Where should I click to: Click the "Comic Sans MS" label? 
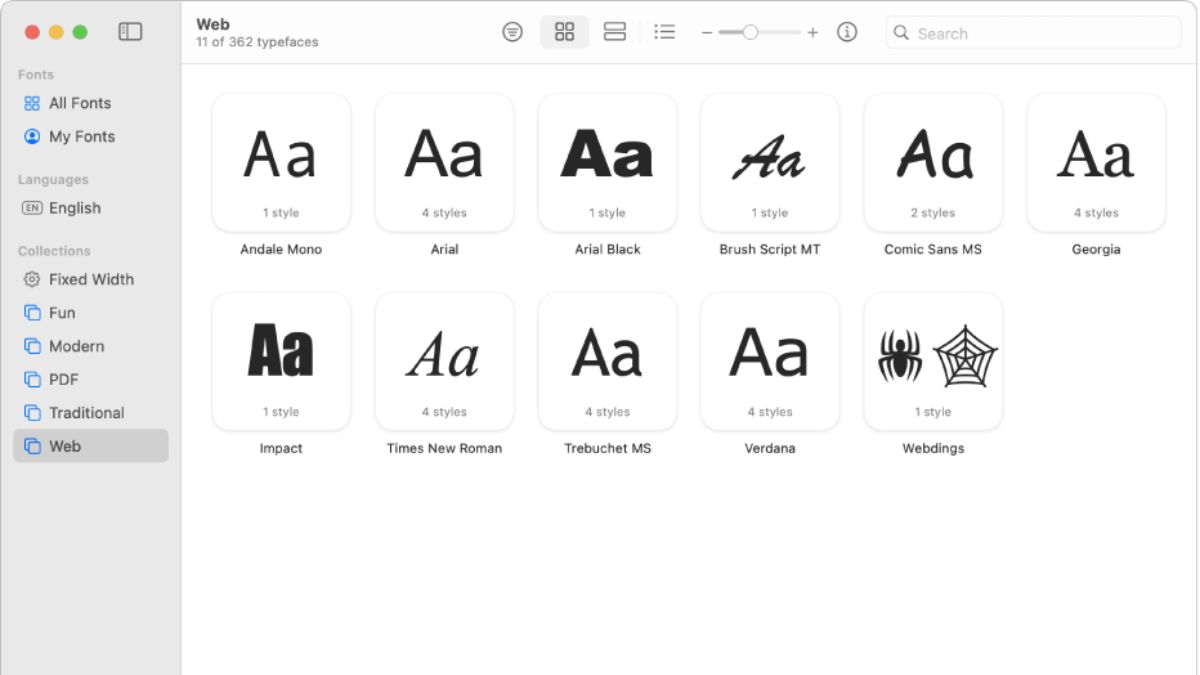(x=933, y=249)
